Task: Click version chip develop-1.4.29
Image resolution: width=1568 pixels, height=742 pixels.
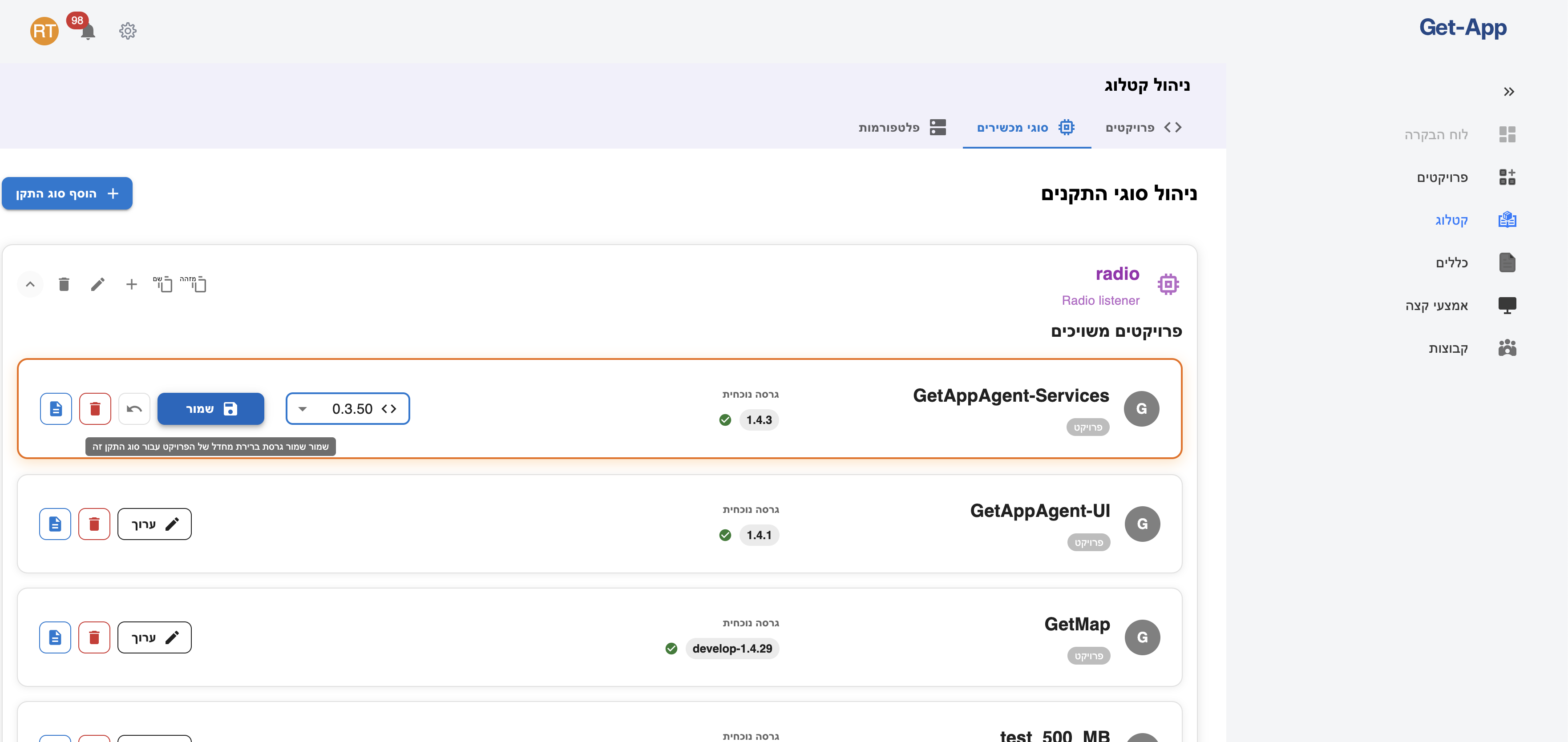Action: (x=732, y=648)
